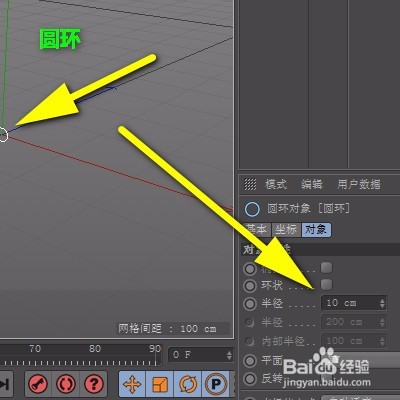Click the stepper arrows on 半径 200 cm
400x400 pixels.
click(x=382, y=322)
